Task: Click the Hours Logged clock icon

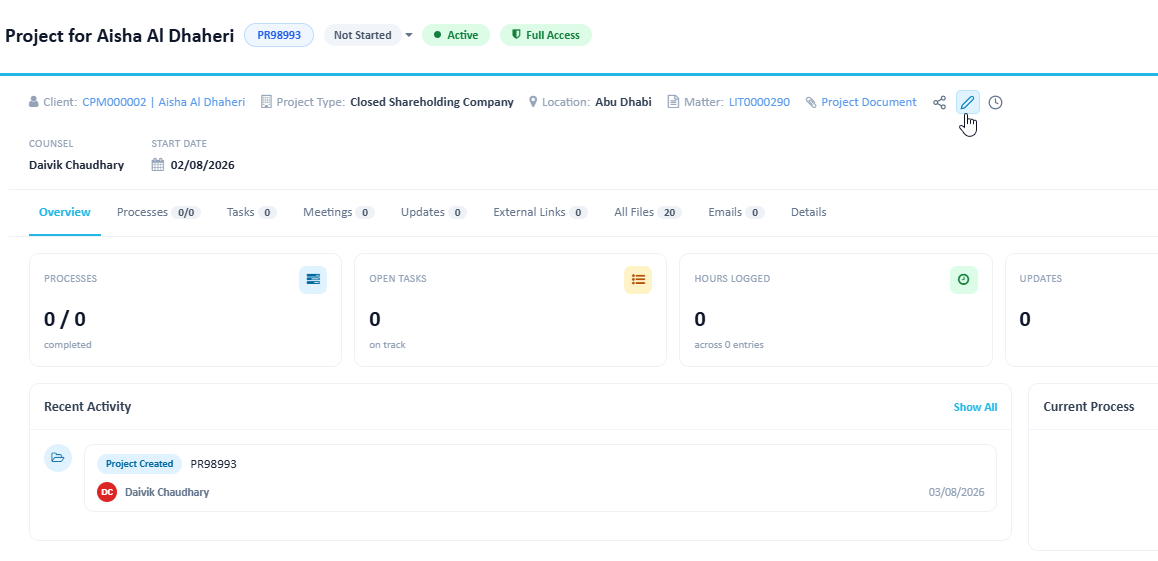Action: point(963,280)
